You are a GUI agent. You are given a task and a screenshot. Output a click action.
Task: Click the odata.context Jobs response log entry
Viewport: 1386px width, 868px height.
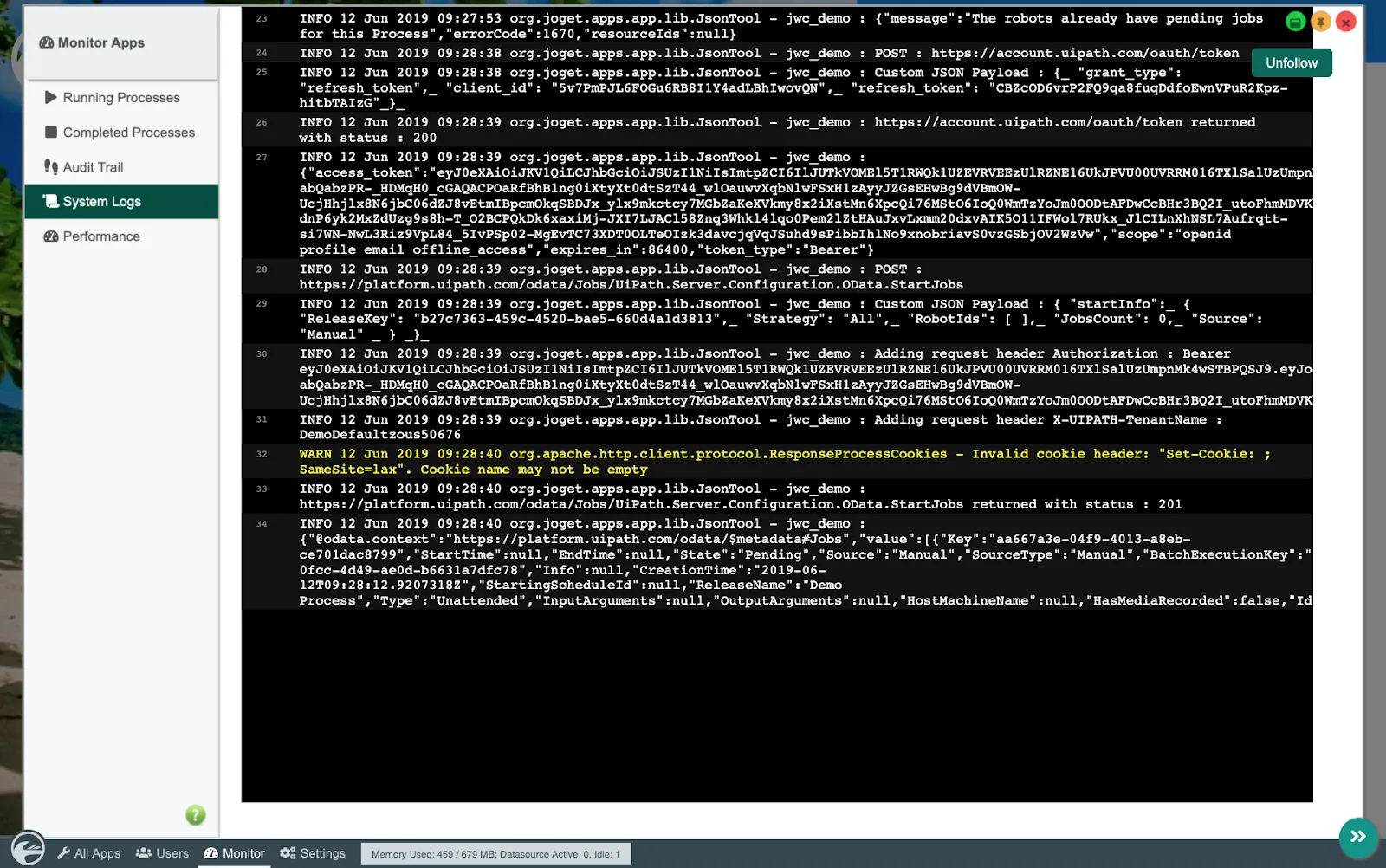[778, 562]
